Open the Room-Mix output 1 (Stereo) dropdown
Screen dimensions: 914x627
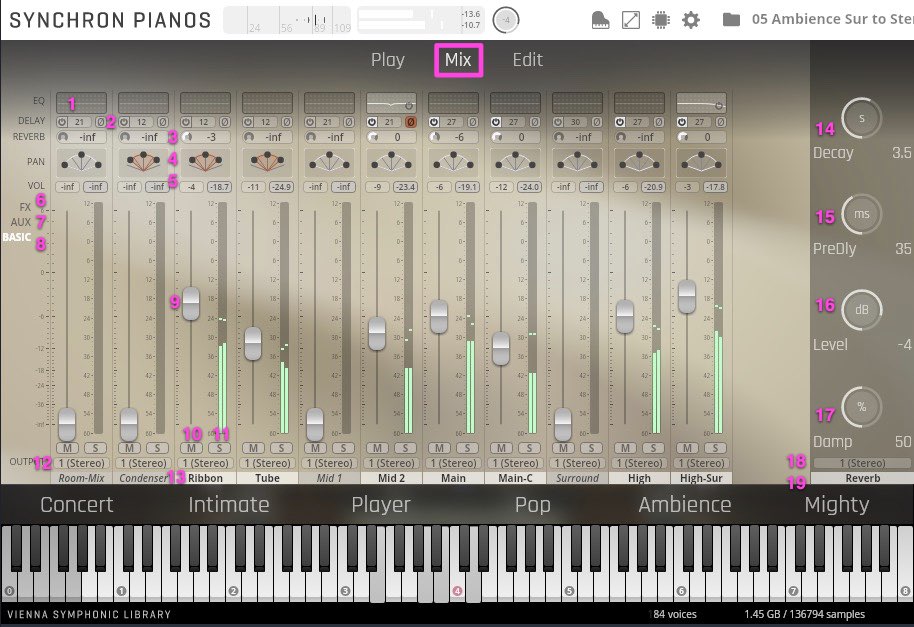point(81,463)
